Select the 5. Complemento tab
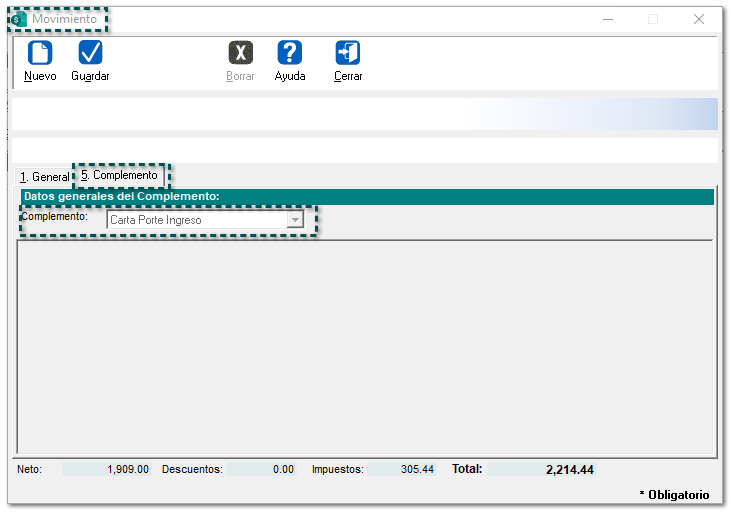This screenshot has width=732, height=513. pyautogui.click(x=120, y=175)
